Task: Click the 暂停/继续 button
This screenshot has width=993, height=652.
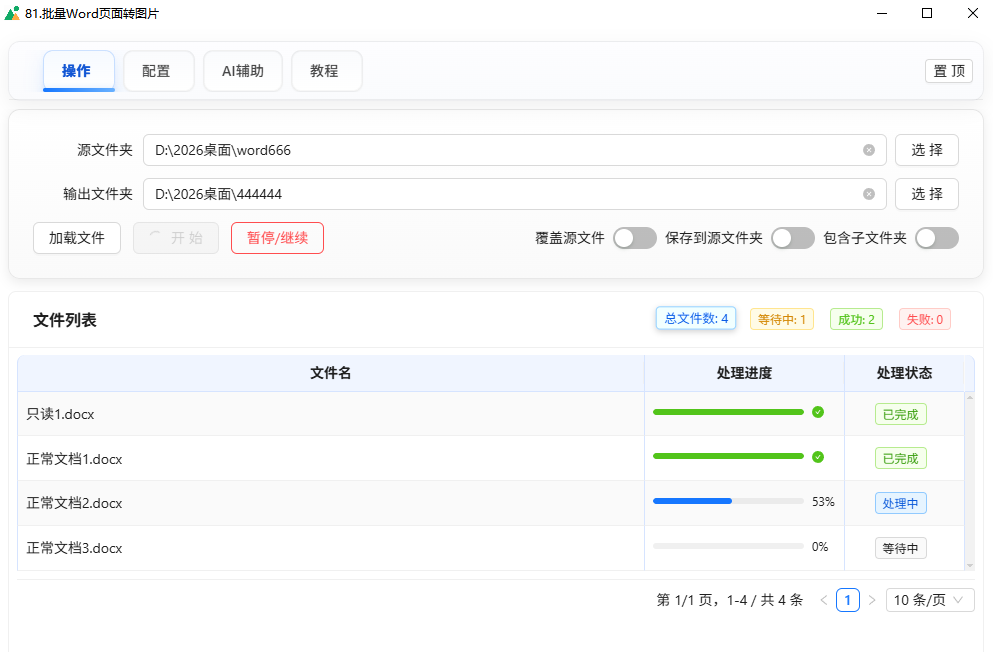Action: [x=277, y=238]
